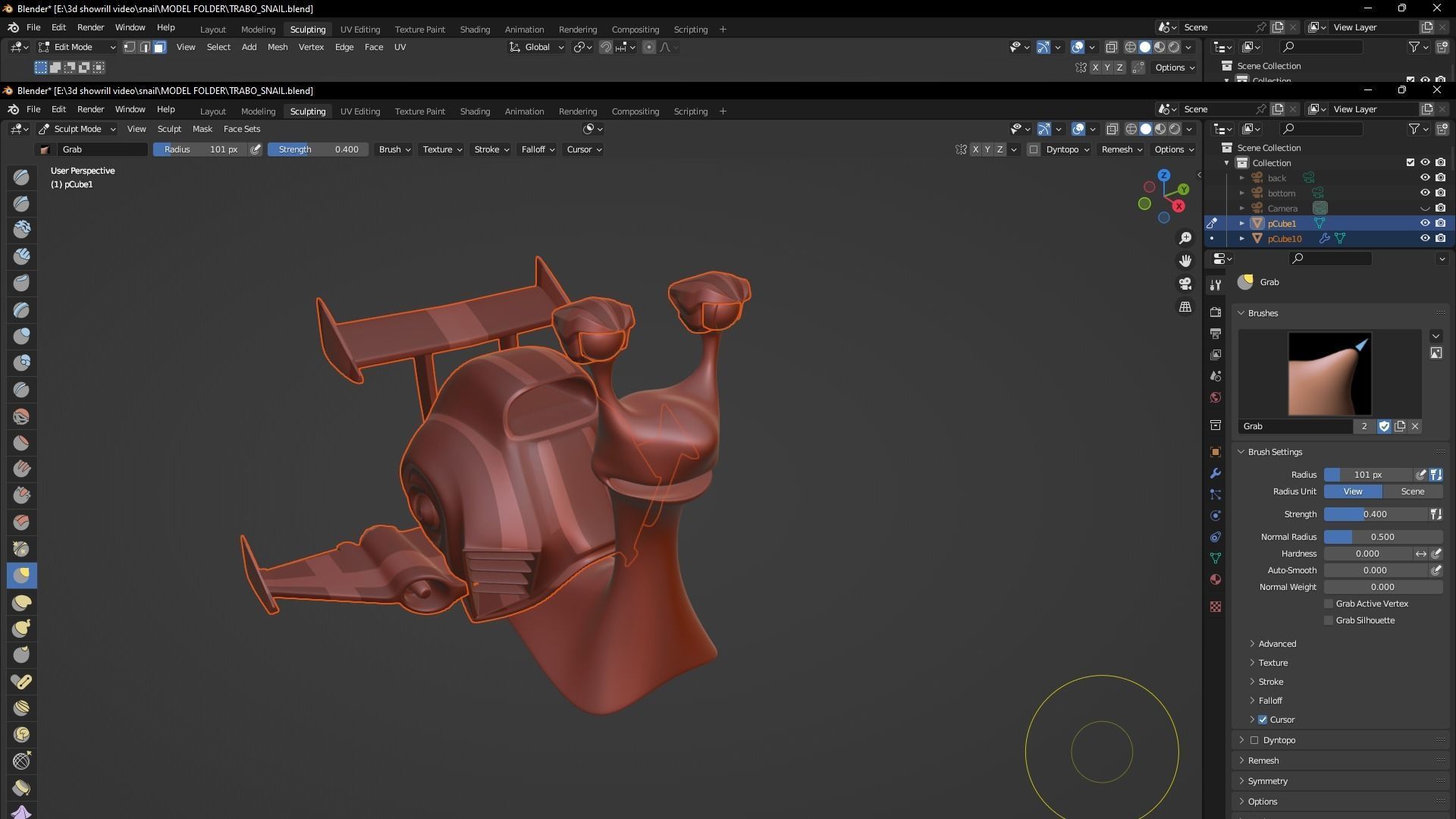This screenshot has height=819, width=1456.
Task: Select the Draw Sharp brush at toolbar top
Action: coord(21,203)
